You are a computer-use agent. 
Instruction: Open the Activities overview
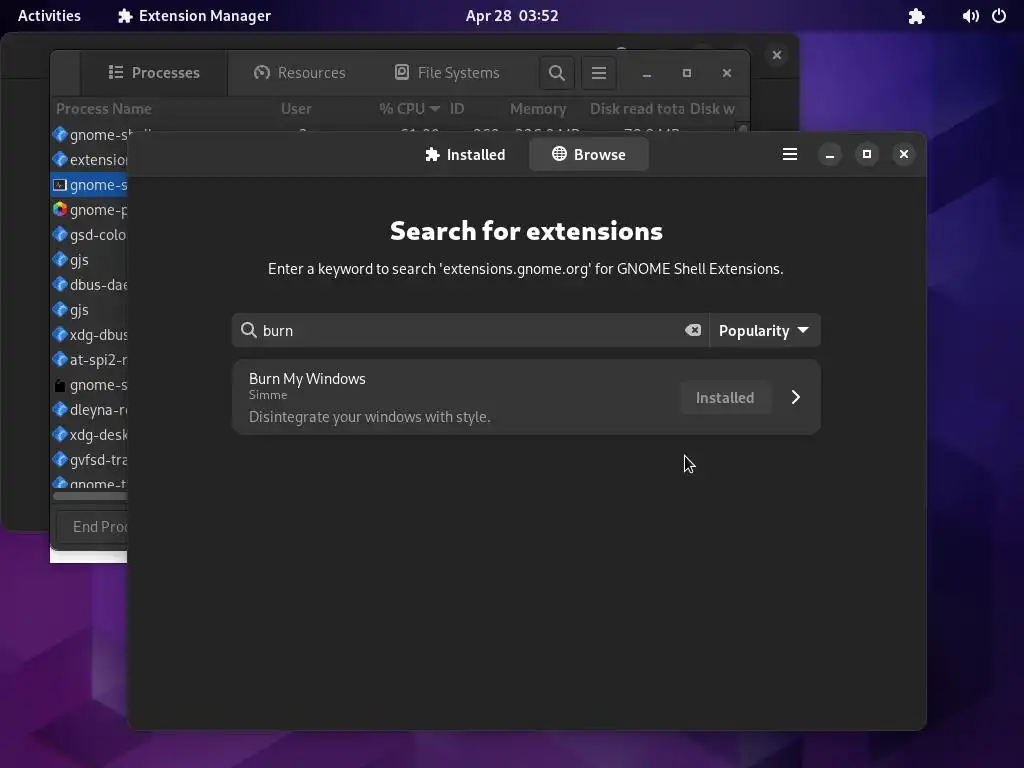[x=49, y=16]
